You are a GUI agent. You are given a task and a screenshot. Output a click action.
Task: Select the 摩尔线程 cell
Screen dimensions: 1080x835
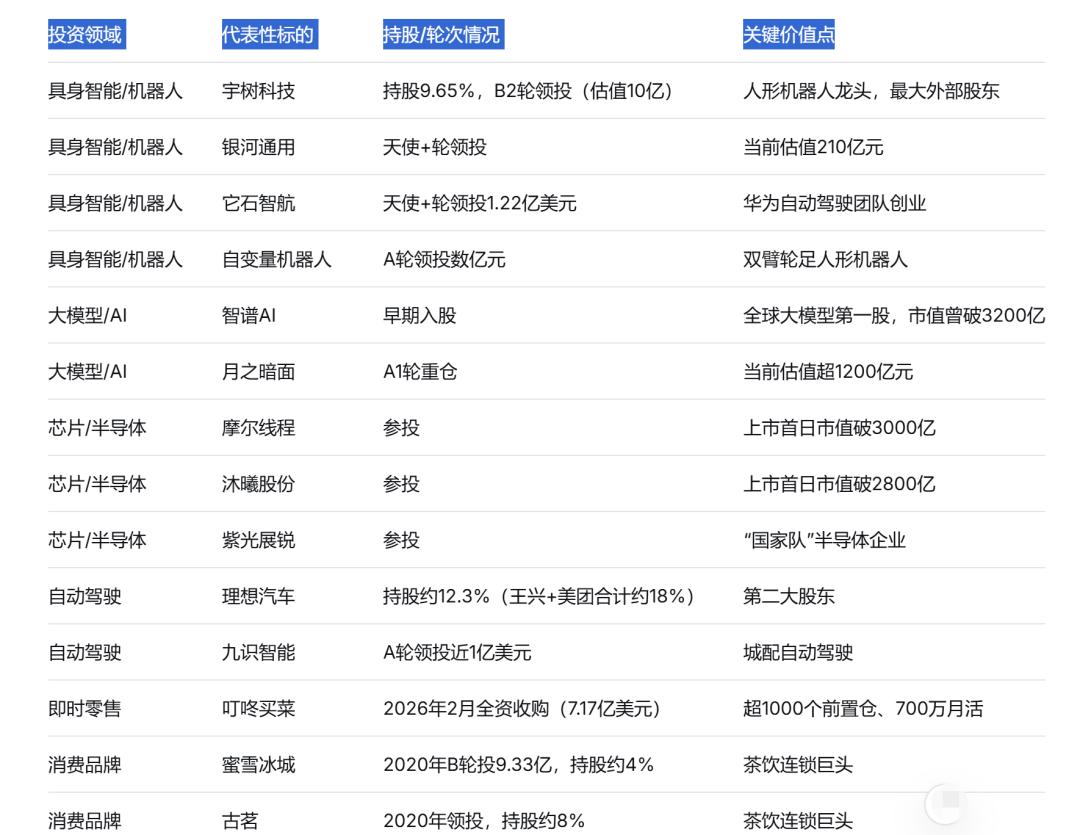point(258,427)
